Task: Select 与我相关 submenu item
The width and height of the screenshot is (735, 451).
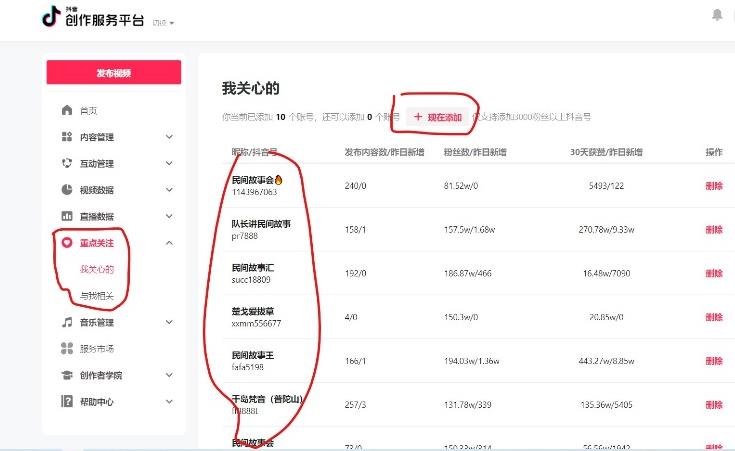Action: (x=97, y=296)
